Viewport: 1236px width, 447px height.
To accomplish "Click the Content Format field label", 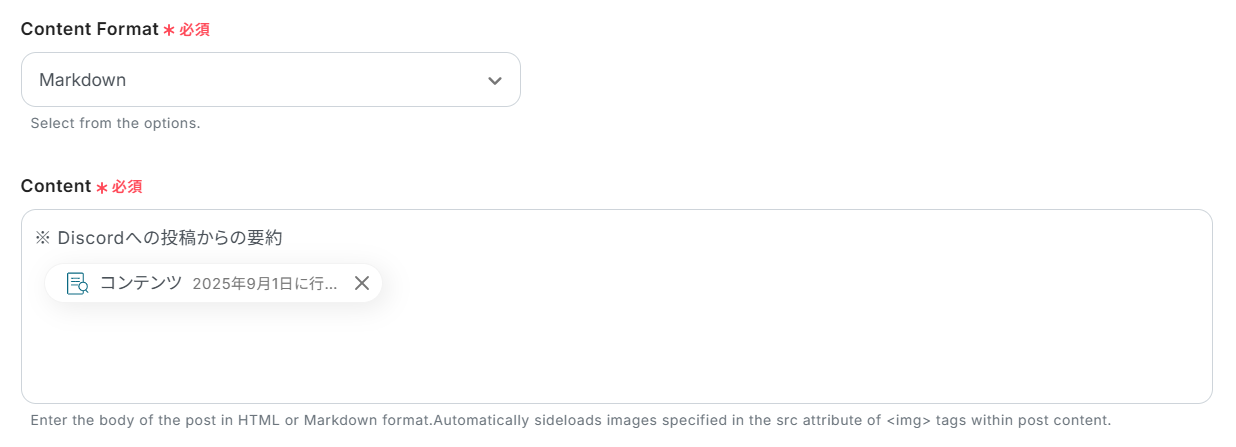I will click(x=89, y=29).
